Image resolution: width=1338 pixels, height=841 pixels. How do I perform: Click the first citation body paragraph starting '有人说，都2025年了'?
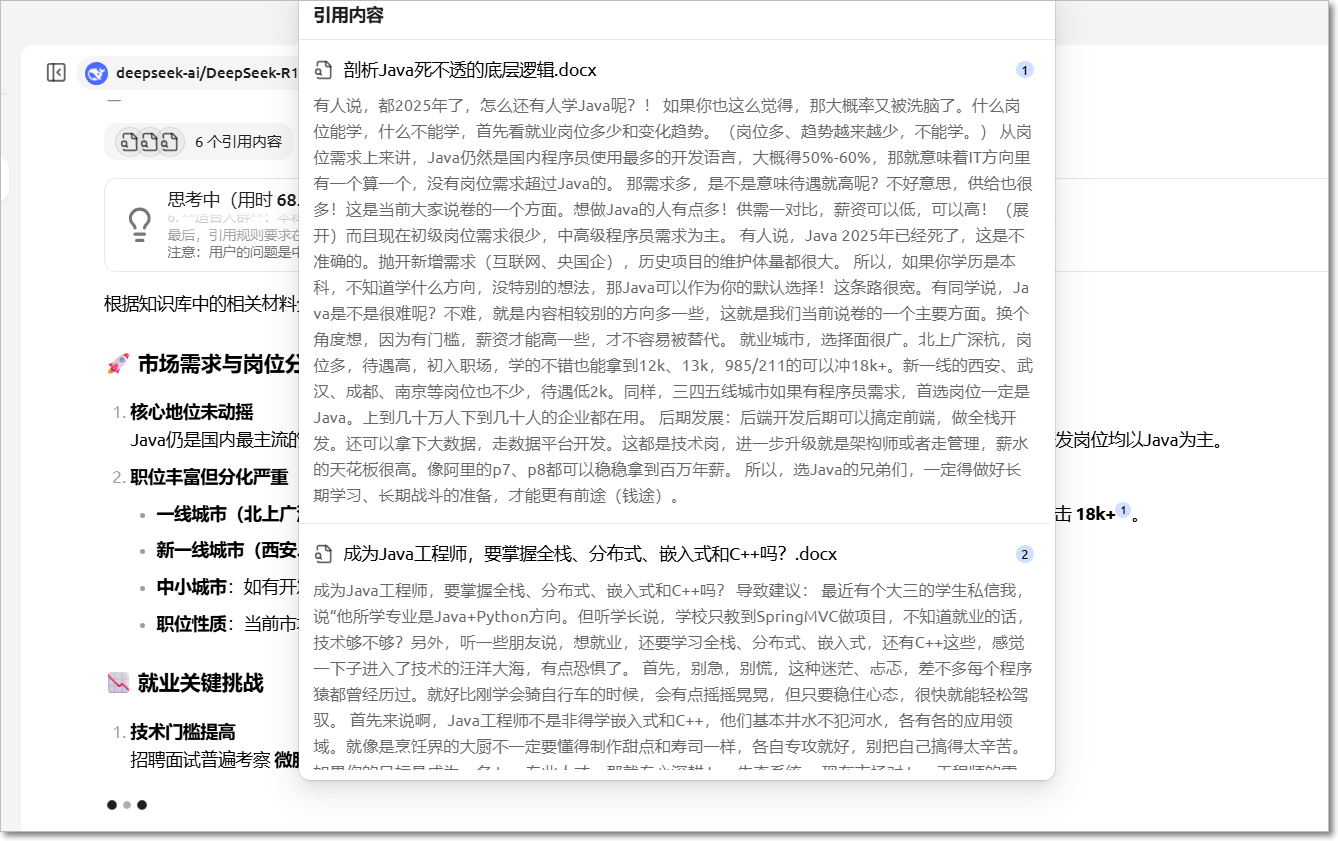pyautogui.click(x=673, y=300)
